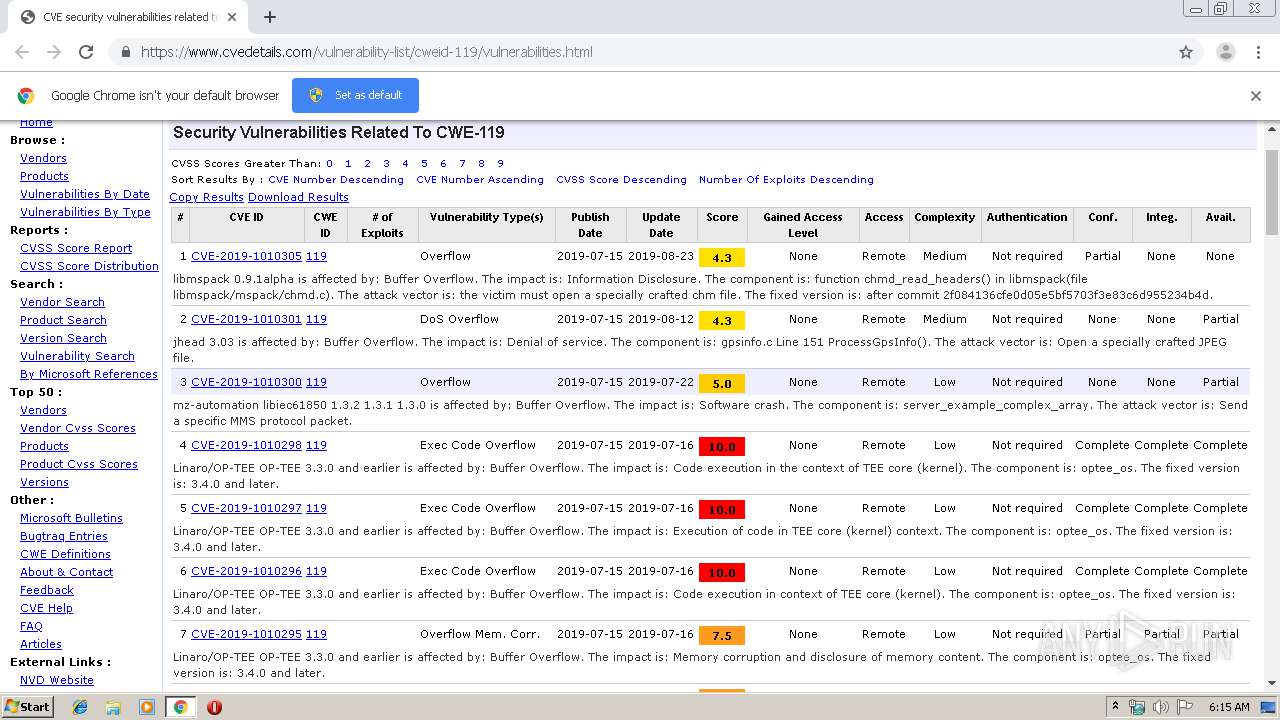Open By Microsoft References search
The height and width of the screenshot is (720, 1280).
coord(89,374)
